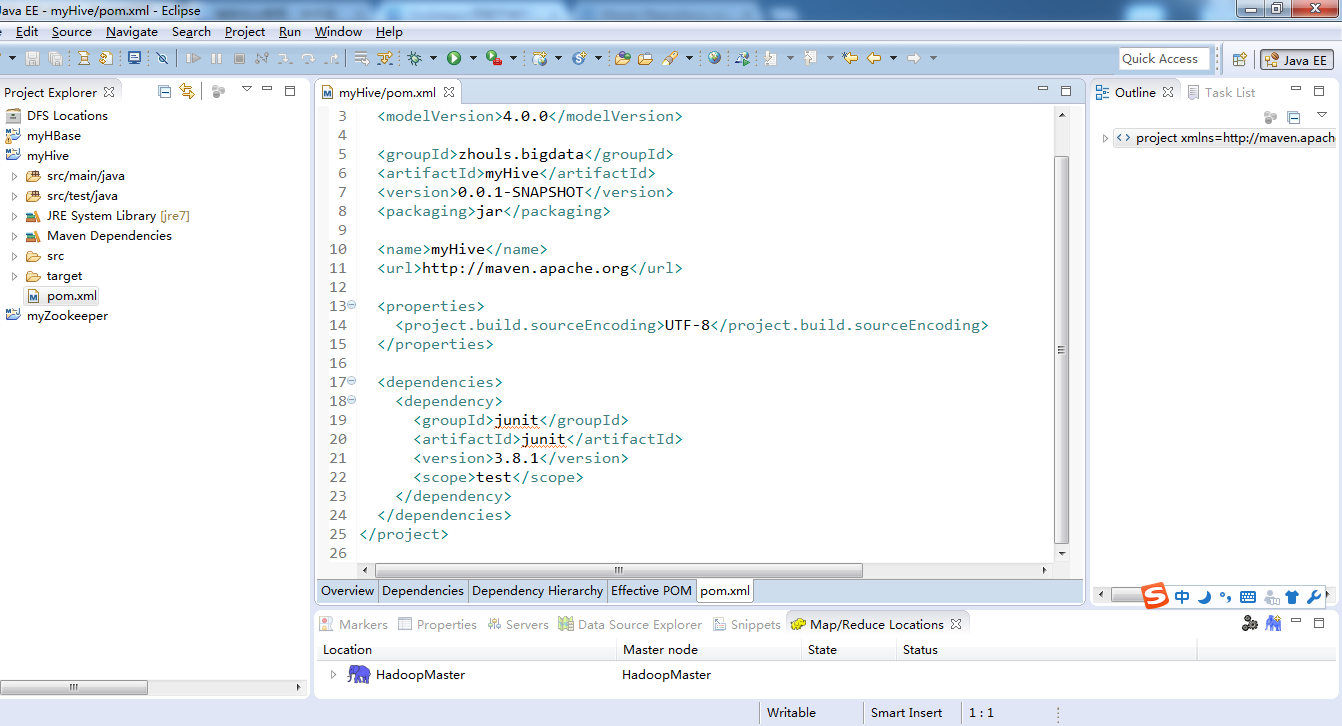Click the Sogou input method S icon
1342x726 pixels.
coord(1156,595)
